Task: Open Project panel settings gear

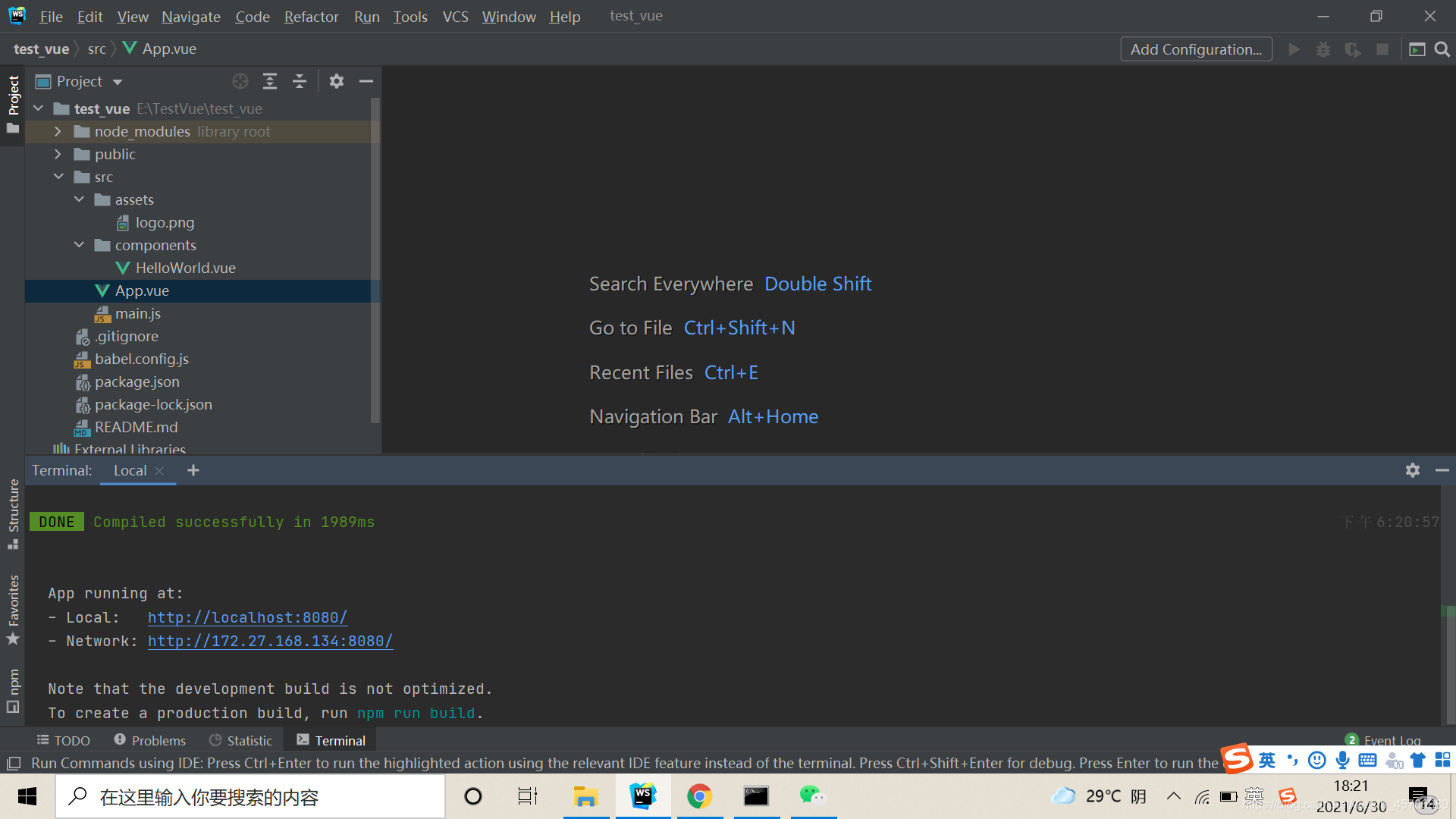Action: pos(337,81)
